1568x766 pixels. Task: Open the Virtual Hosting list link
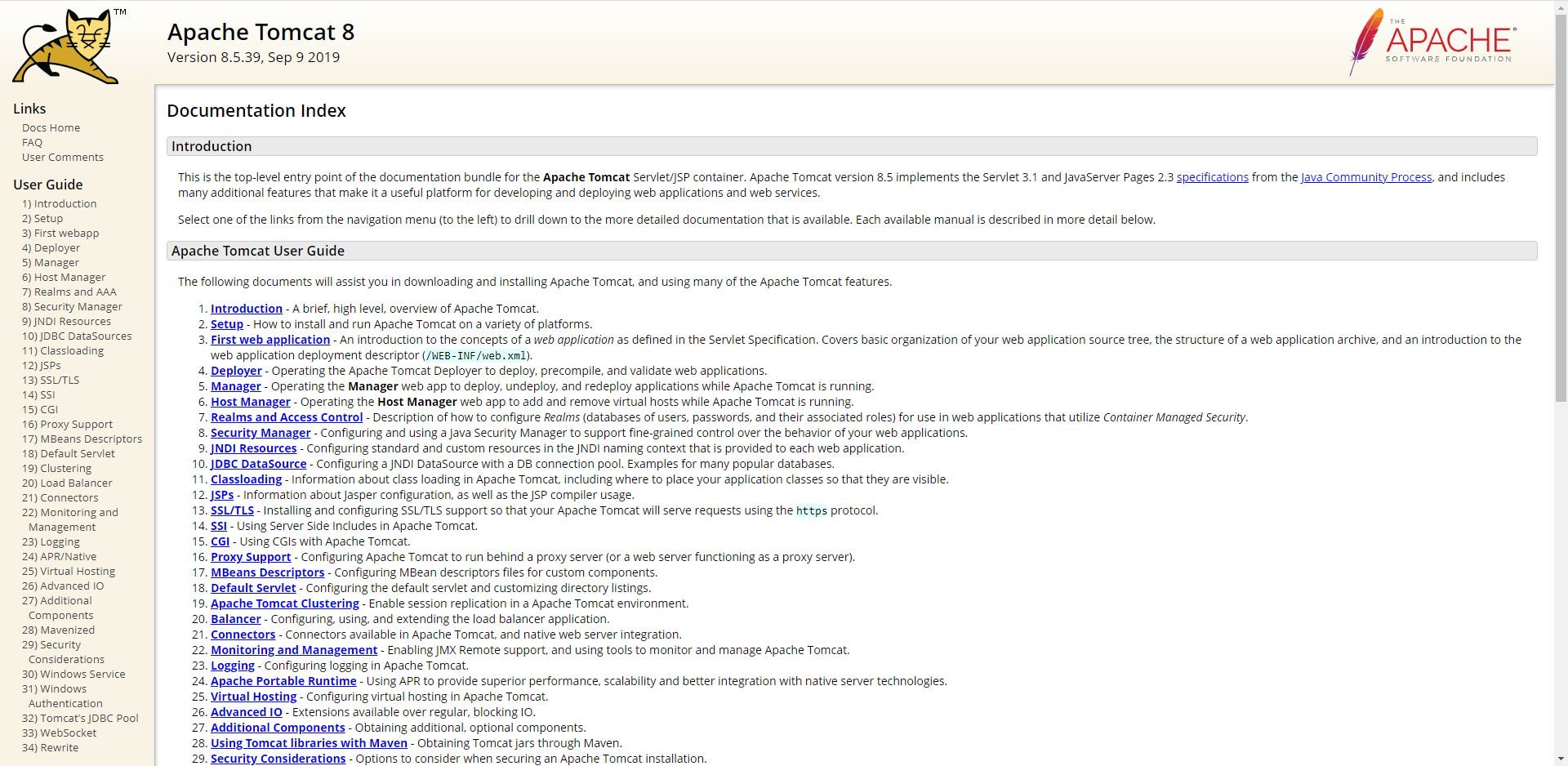(254, 697)
